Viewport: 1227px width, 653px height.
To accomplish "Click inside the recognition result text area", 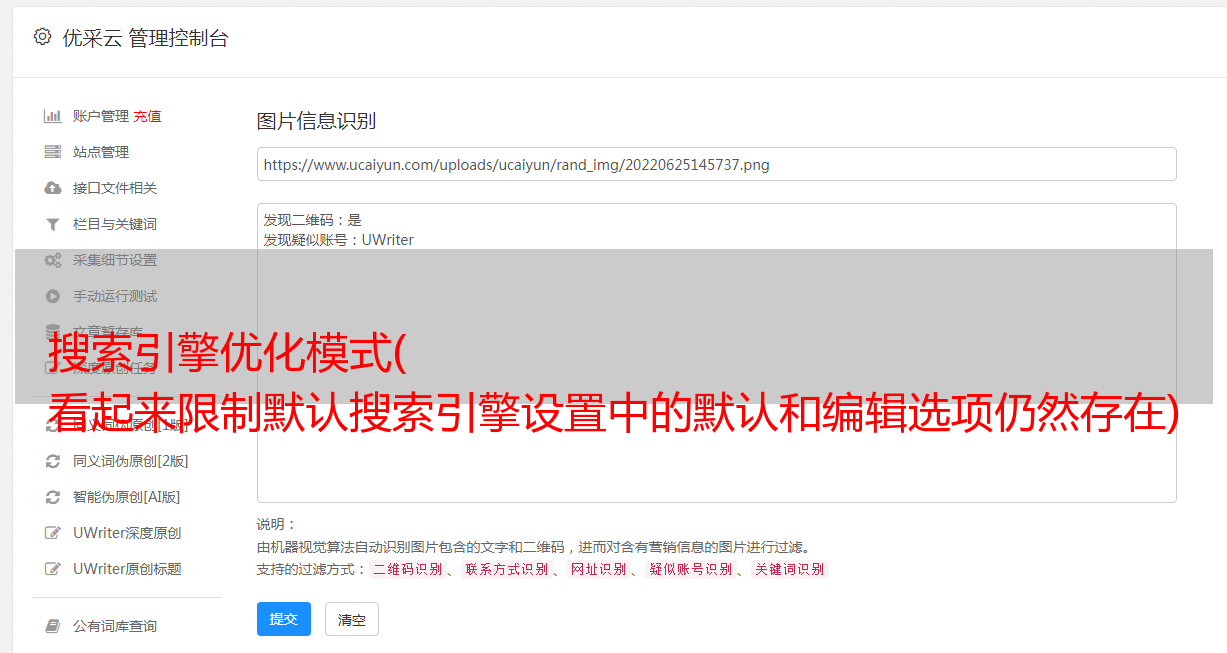I will pos(716,352).
